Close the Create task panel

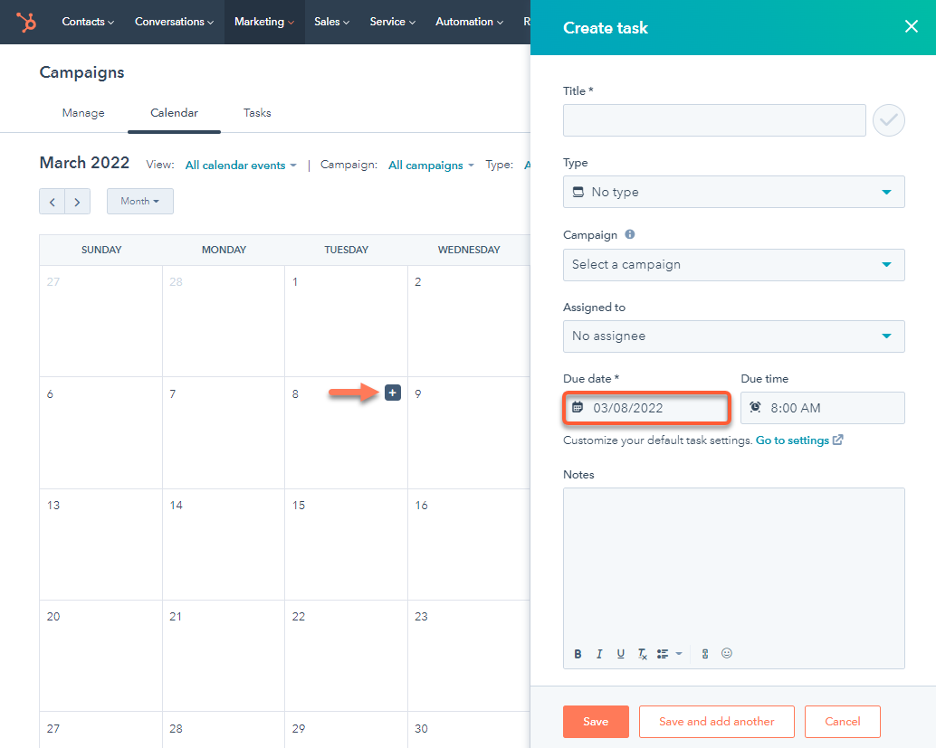[911, 27]
